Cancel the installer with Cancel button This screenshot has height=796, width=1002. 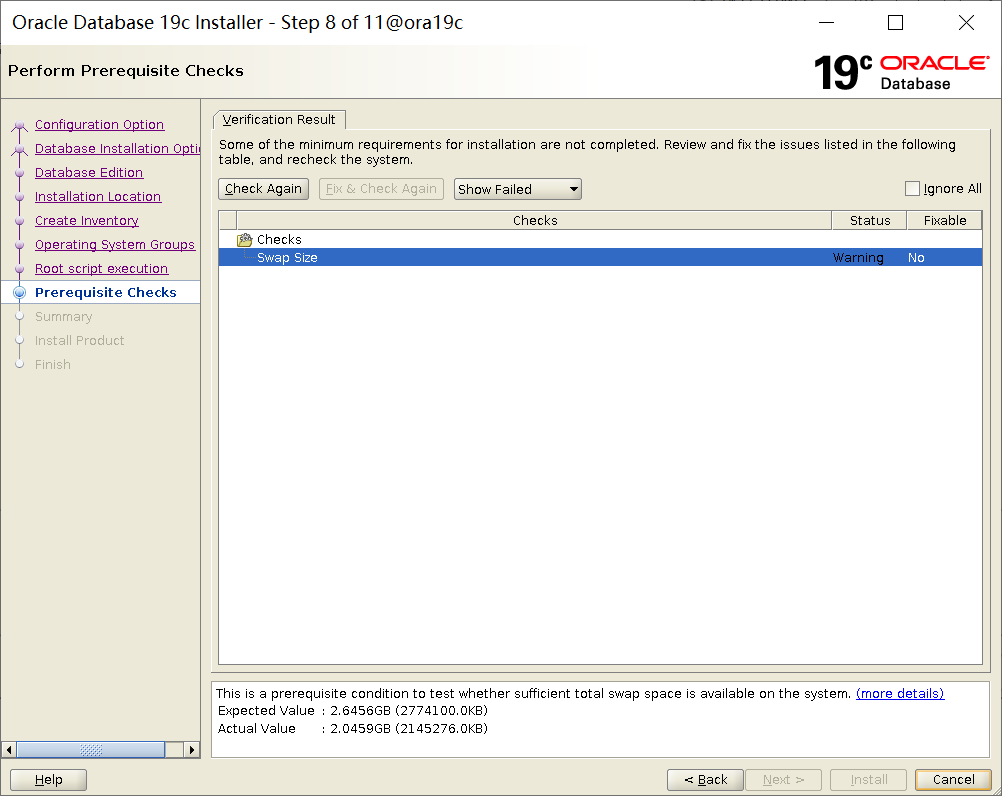953,779
